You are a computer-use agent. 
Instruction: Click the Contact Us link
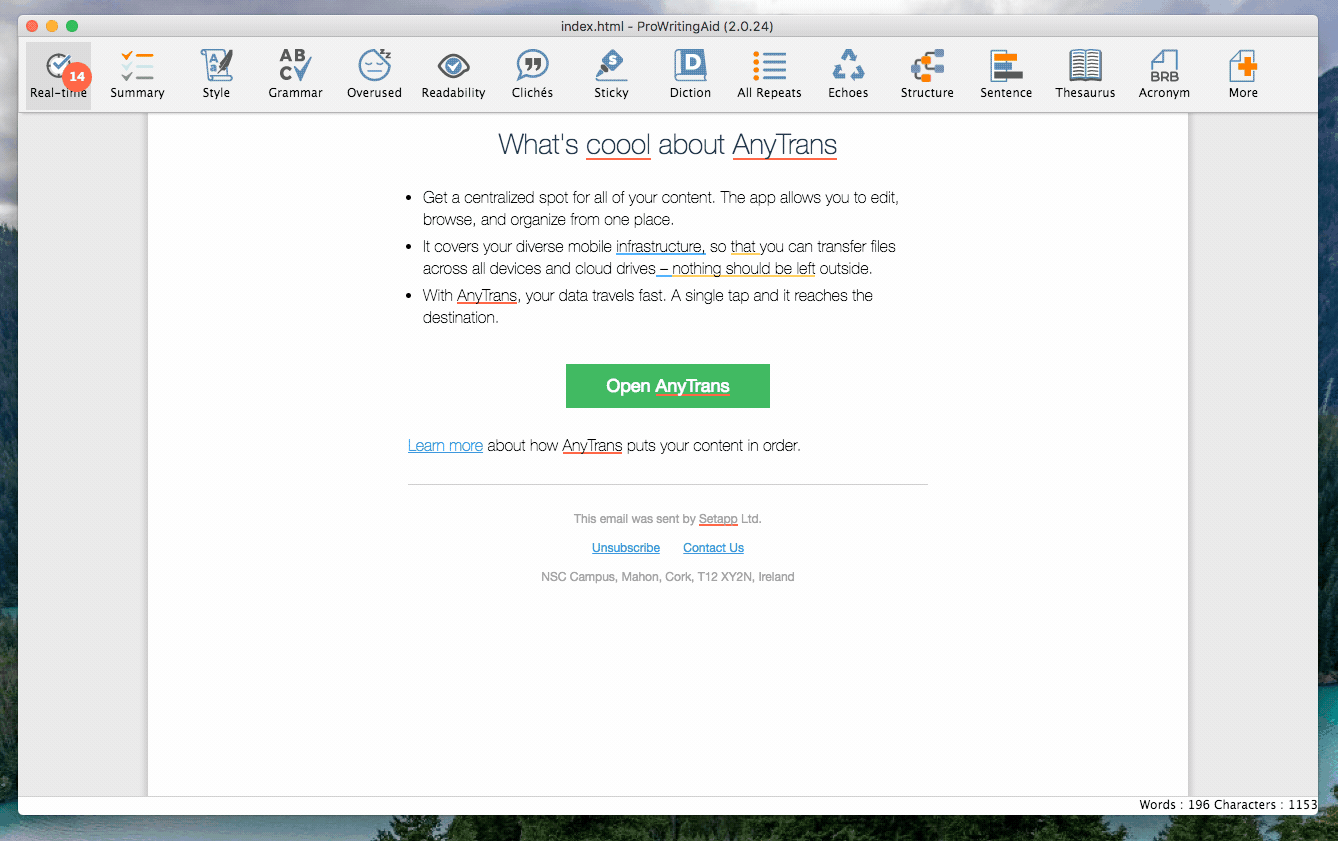coord(713,548)
